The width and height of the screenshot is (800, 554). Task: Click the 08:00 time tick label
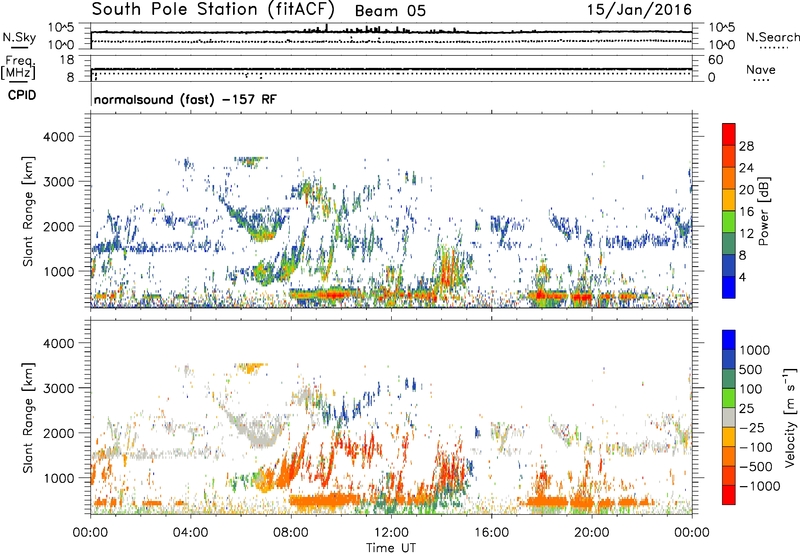tap(291, 533)
